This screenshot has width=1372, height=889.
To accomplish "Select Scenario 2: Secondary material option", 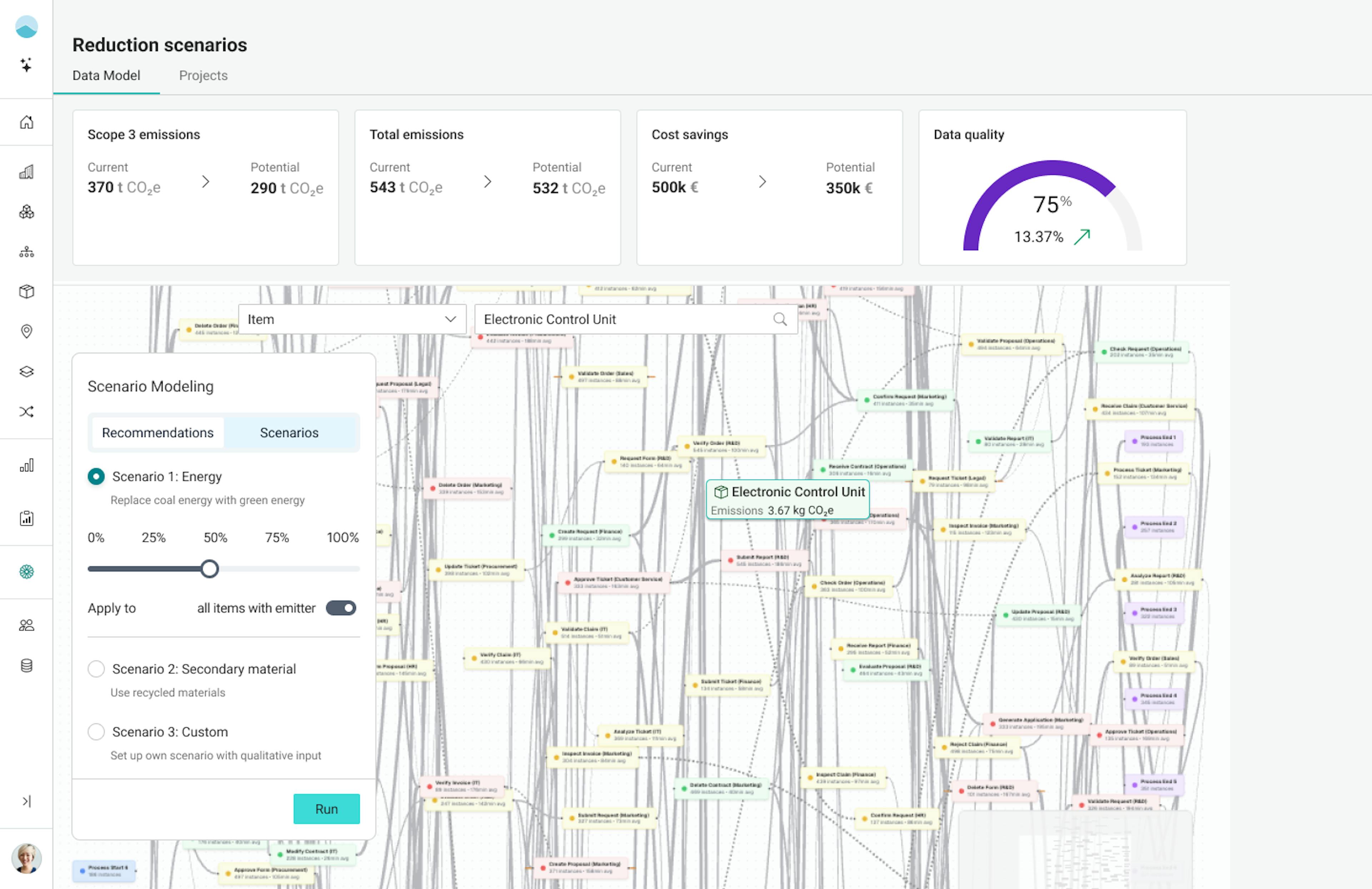I will point(96,669).
